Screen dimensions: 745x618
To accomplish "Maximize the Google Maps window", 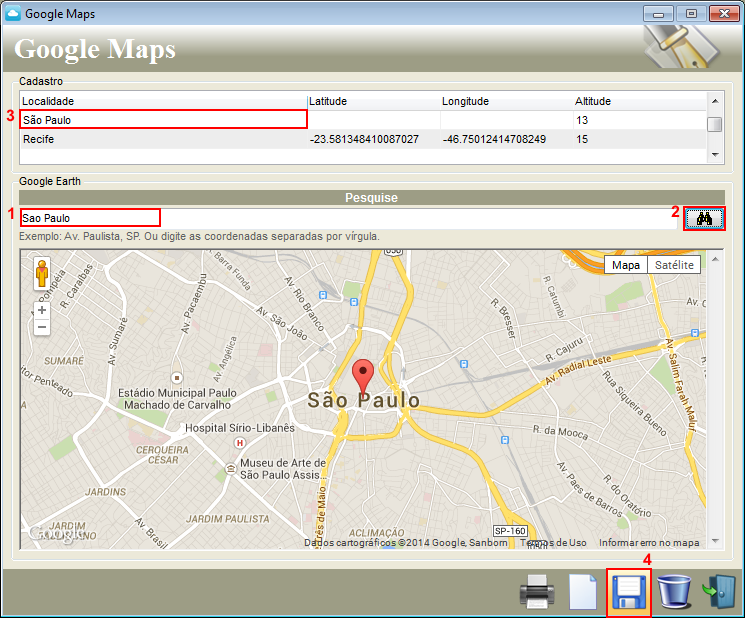I will pyautogui.click(x=691, y=13).
